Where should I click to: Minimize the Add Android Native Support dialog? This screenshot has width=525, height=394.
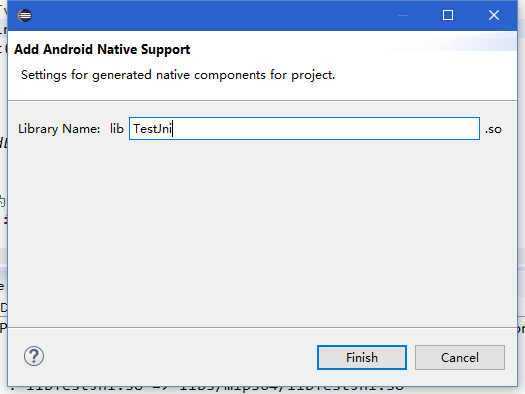(403, 15)
